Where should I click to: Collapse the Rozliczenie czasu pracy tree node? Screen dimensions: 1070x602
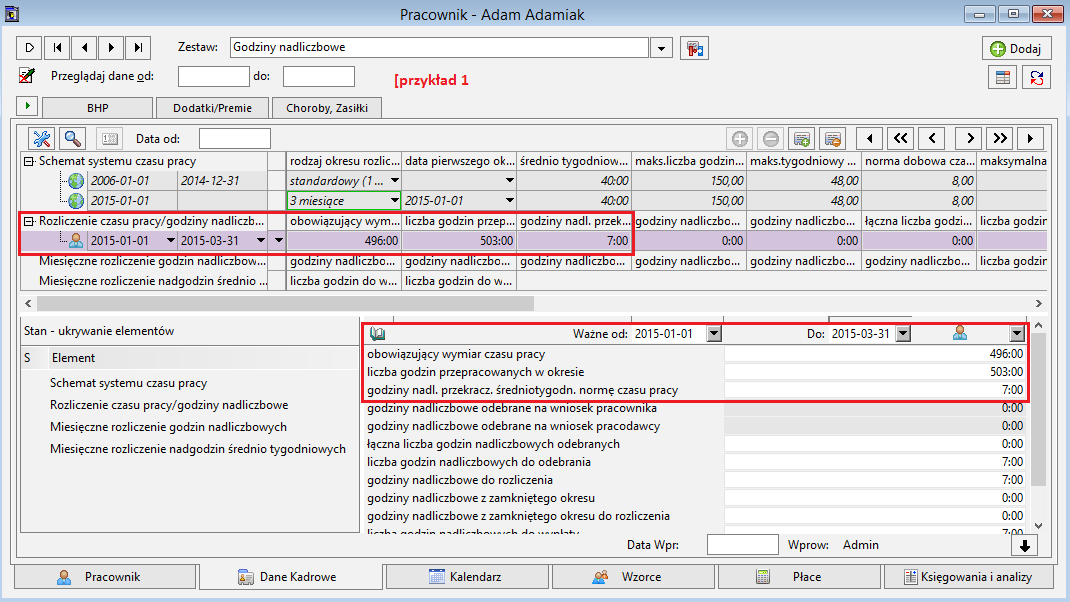click(29, 221)
